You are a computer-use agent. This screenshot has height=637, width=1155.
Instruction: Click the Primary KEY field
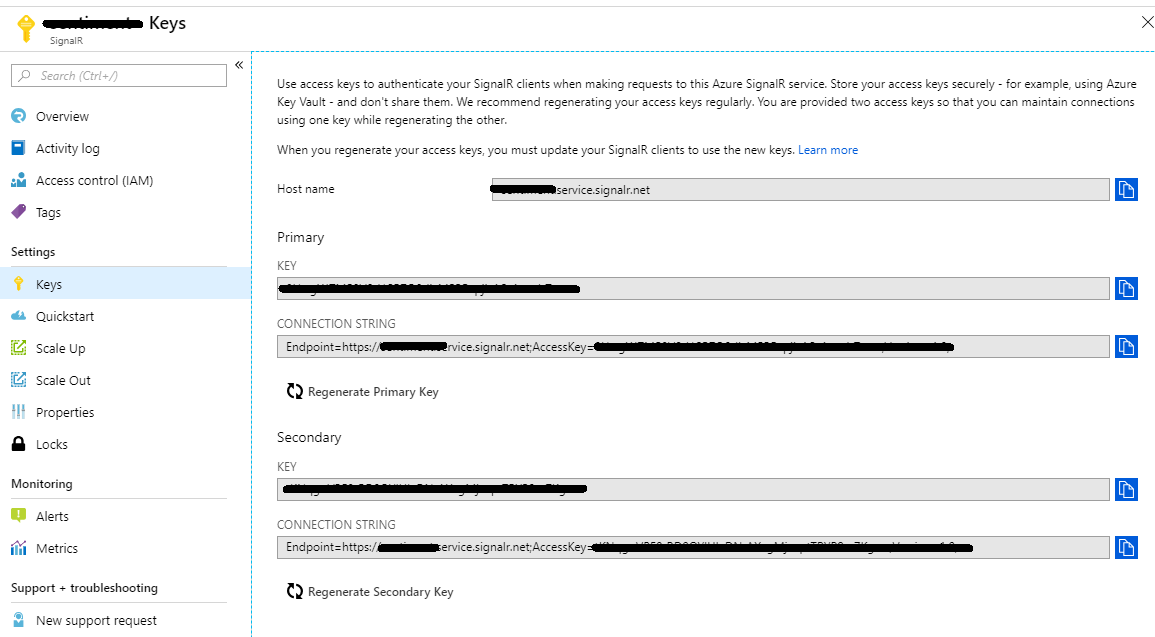[x=693, y=289]
